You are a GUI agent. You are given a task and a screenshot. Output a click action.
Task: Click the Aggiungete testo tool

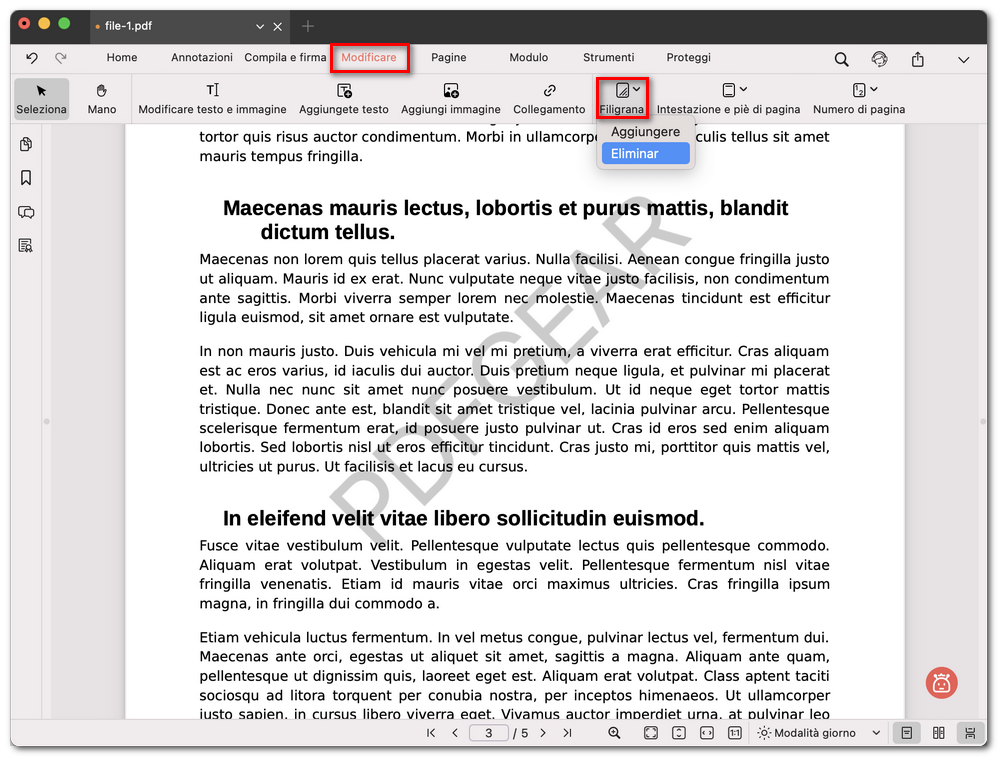click(x=344, y=98)
